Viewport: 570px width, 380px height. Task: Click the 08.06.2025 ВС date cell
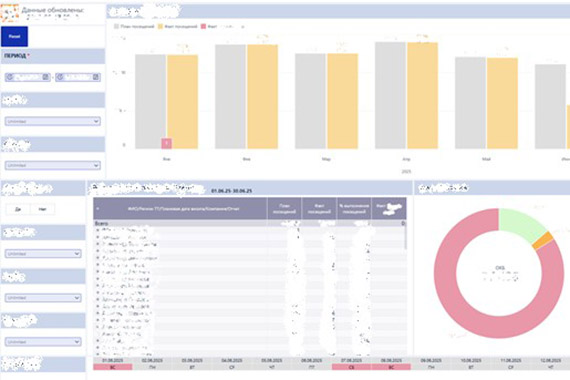pyautogui.click(x=391, y=364)
